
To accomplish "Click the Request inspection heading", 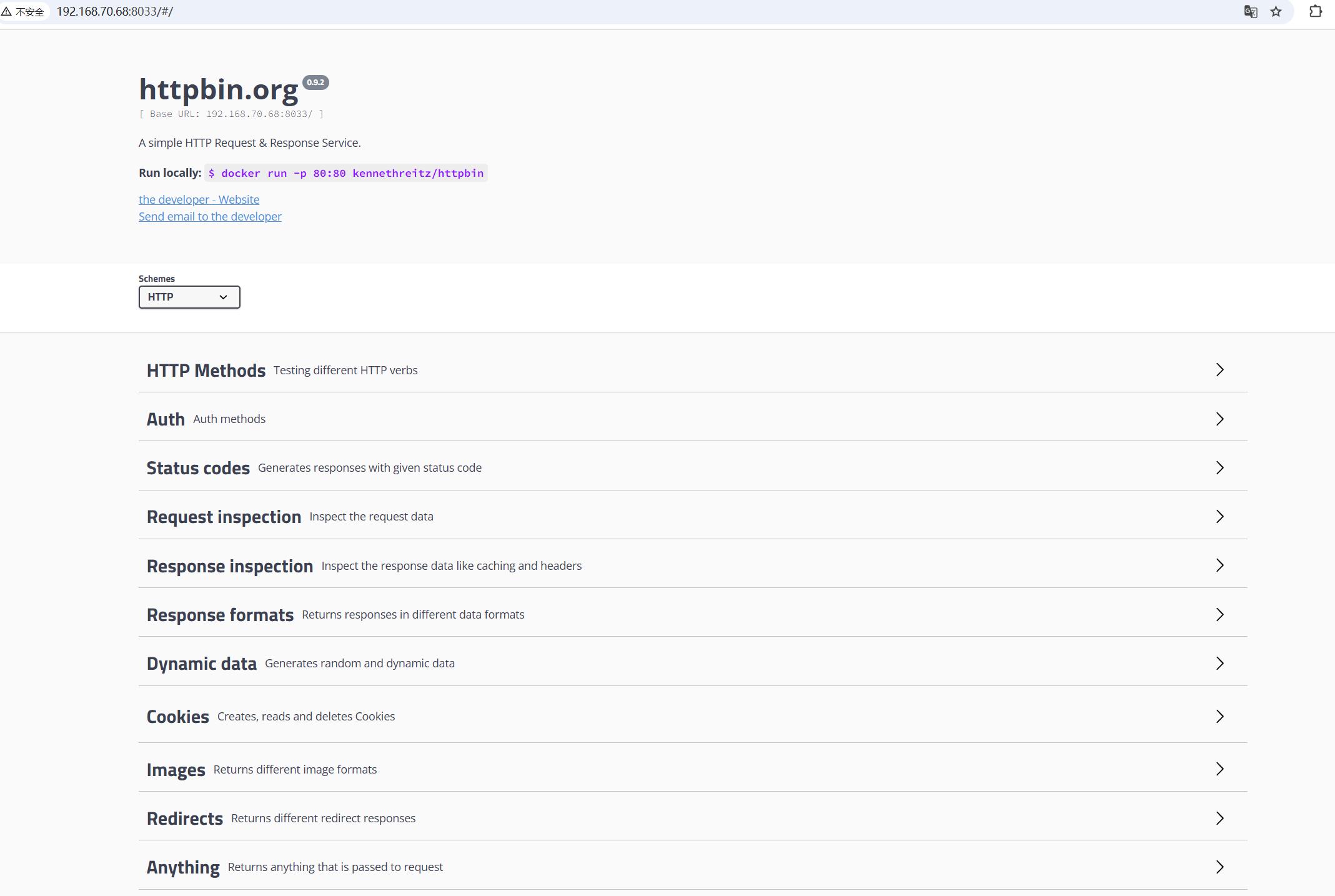I will (x=224, y=517).
